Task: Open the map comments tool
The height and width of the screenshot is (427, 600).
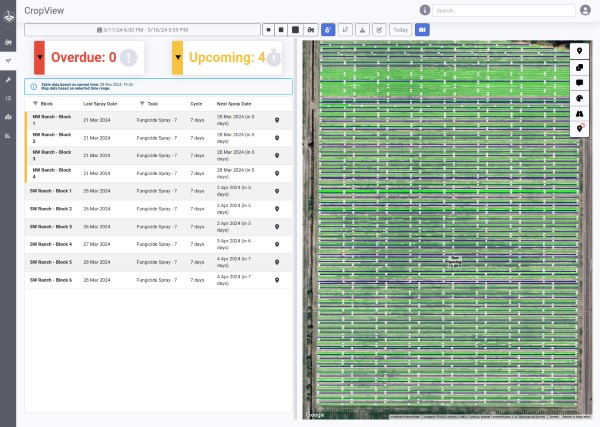Action: (580, 82)
